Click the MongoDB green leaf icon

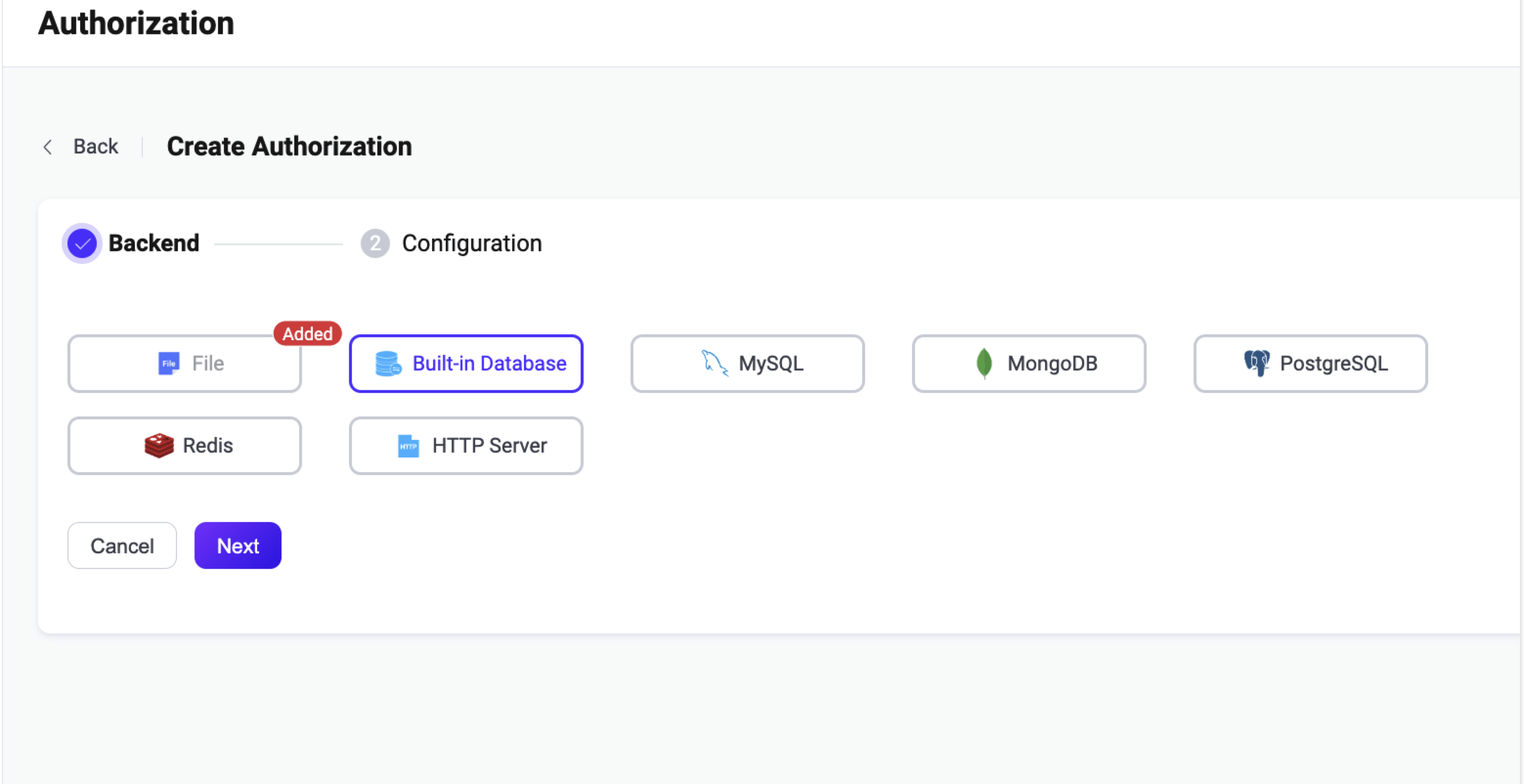984,363
